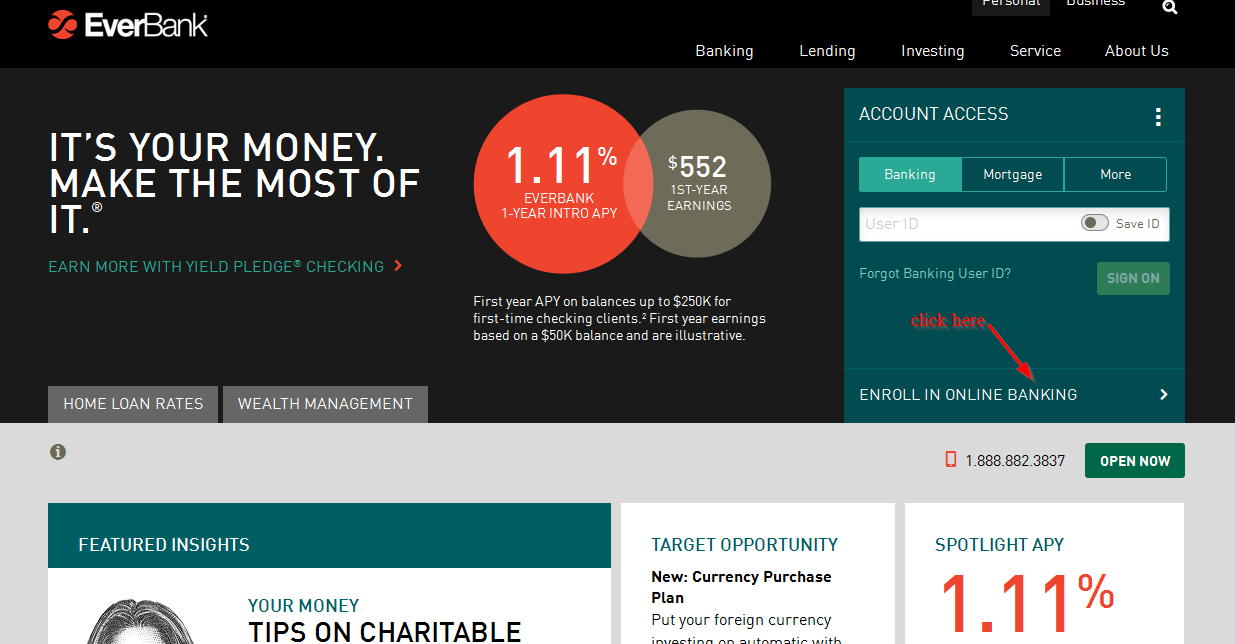Click Target Opportunity heading

pos(744,545)
